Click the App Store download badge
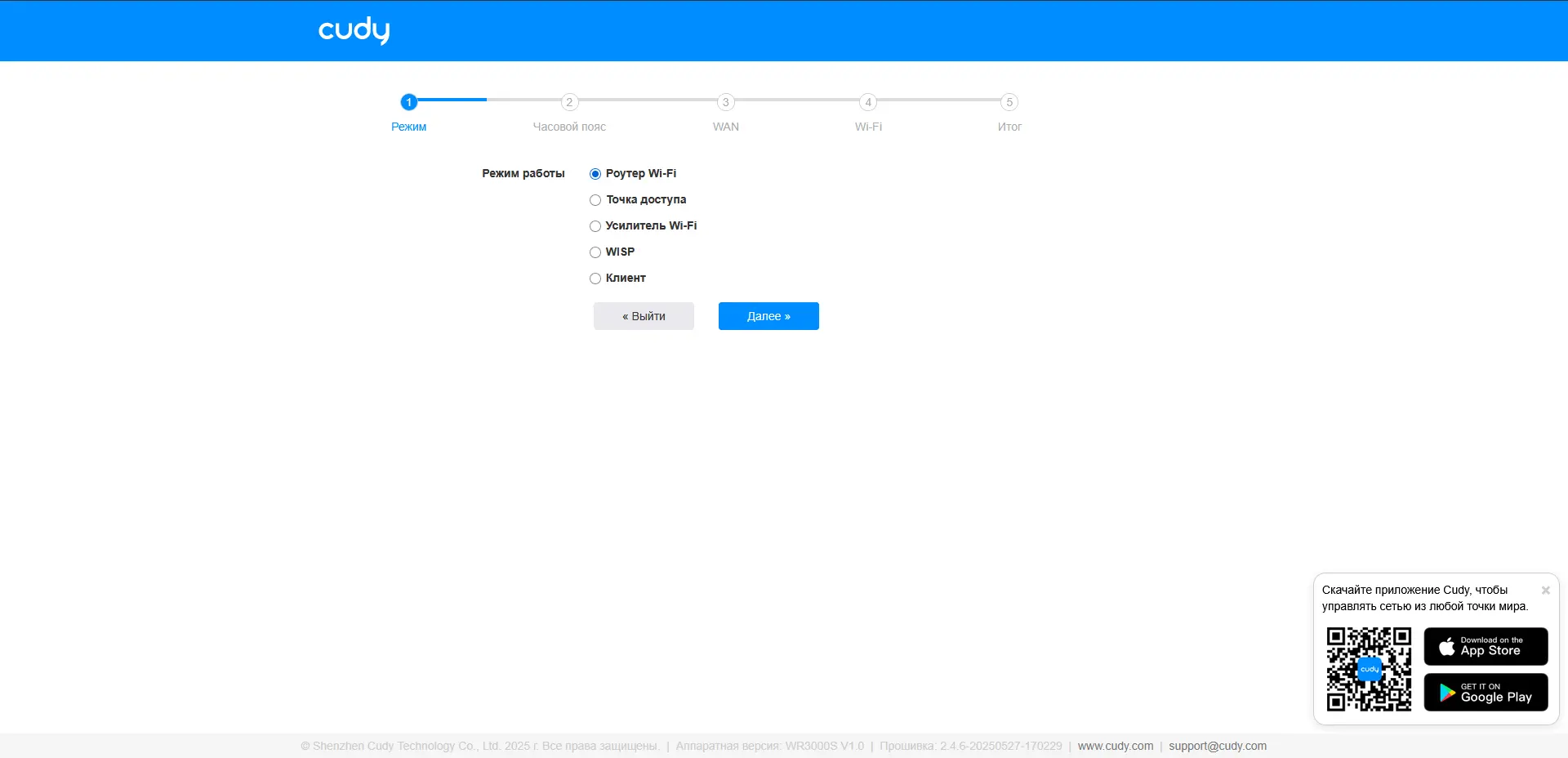Viewport: 1568px width, 758px height. pos(1484,646)
